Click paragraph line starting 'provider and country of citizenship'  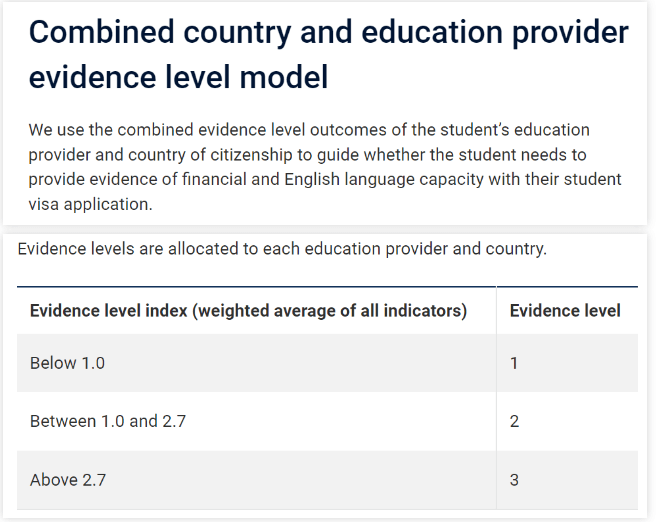[x=308, y=155]
